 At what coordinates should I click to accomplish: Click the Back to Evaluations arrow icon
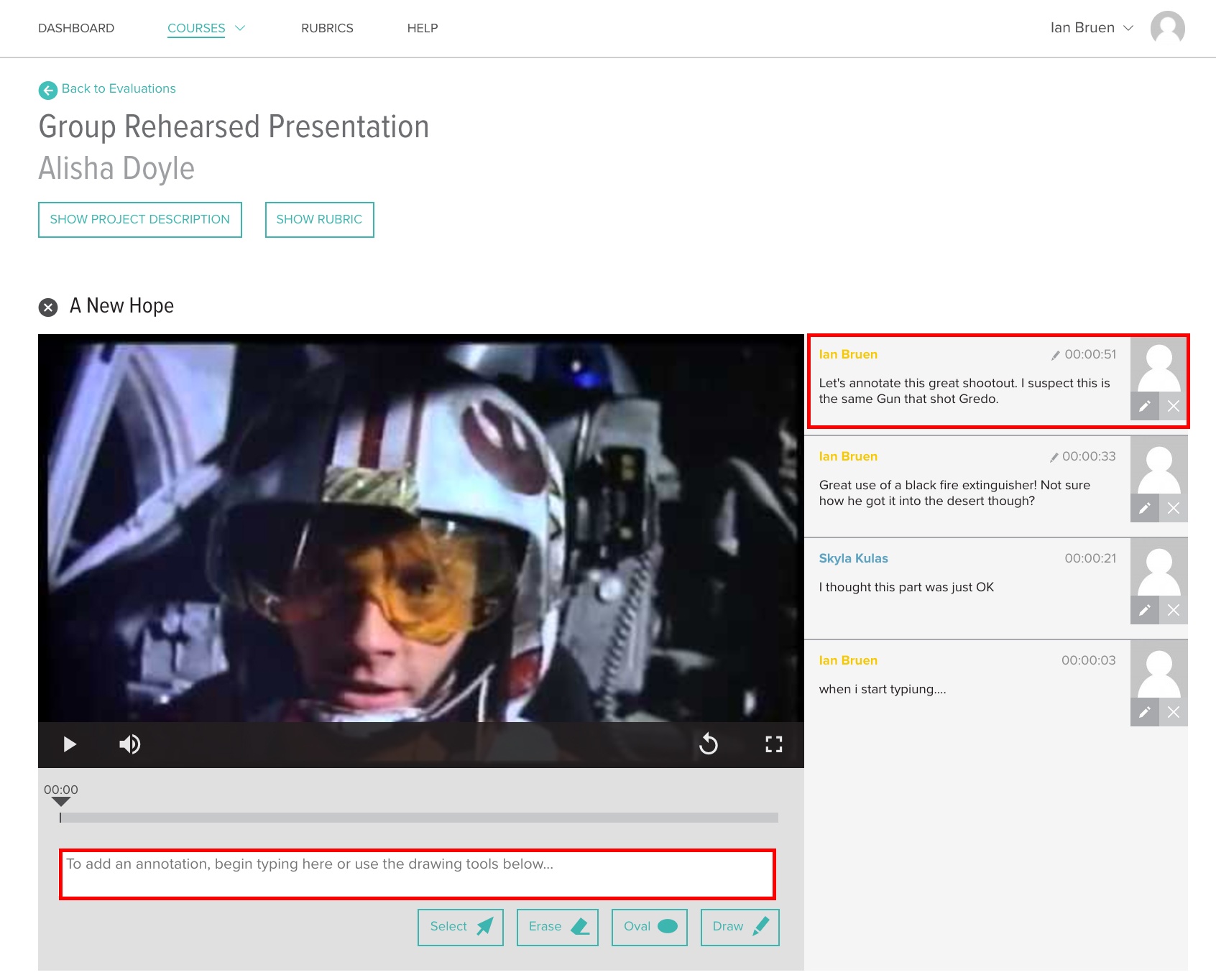click(47, 90)
